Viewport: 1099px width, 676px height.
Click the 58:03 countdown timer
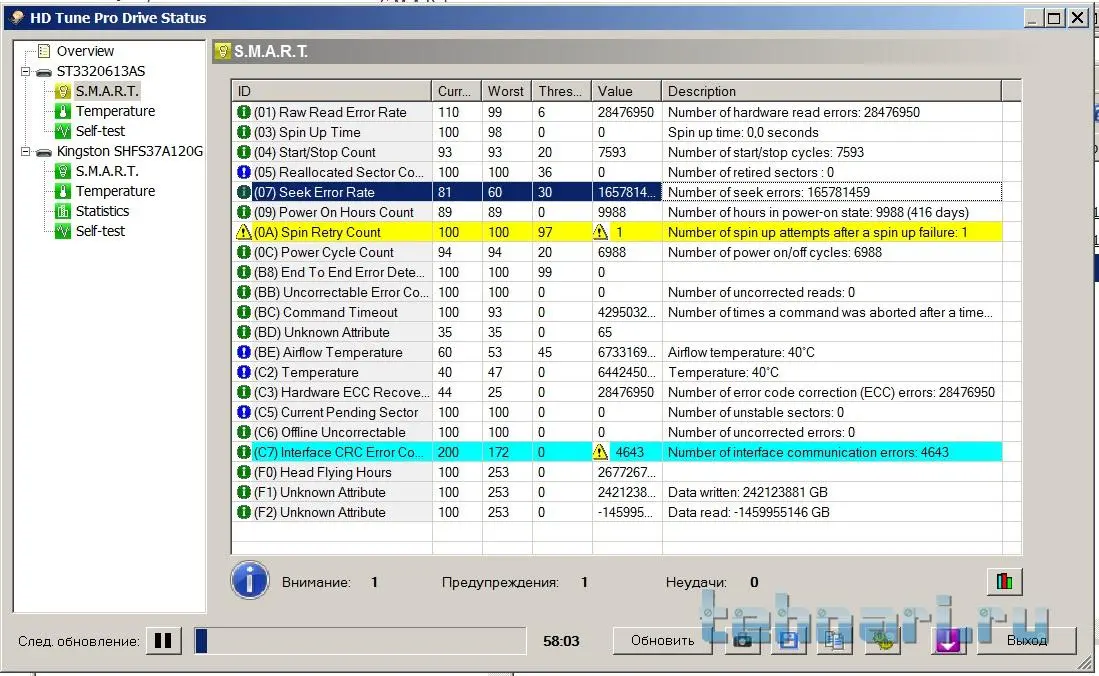(x=561, y=641)
